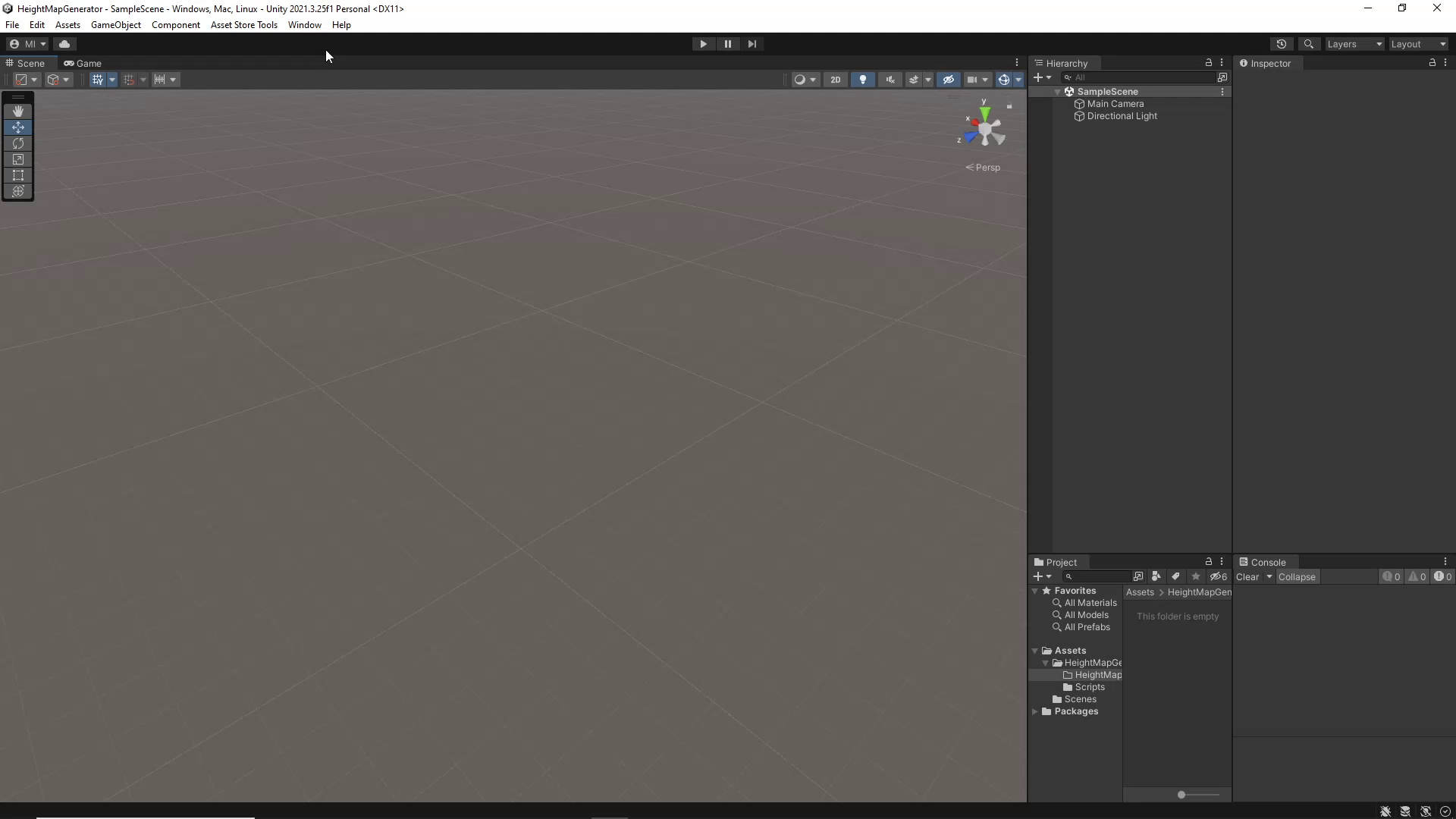Viewport: 1456px width, 819px height.
Task: Expand Packages folder
Action: [1035, 711]
